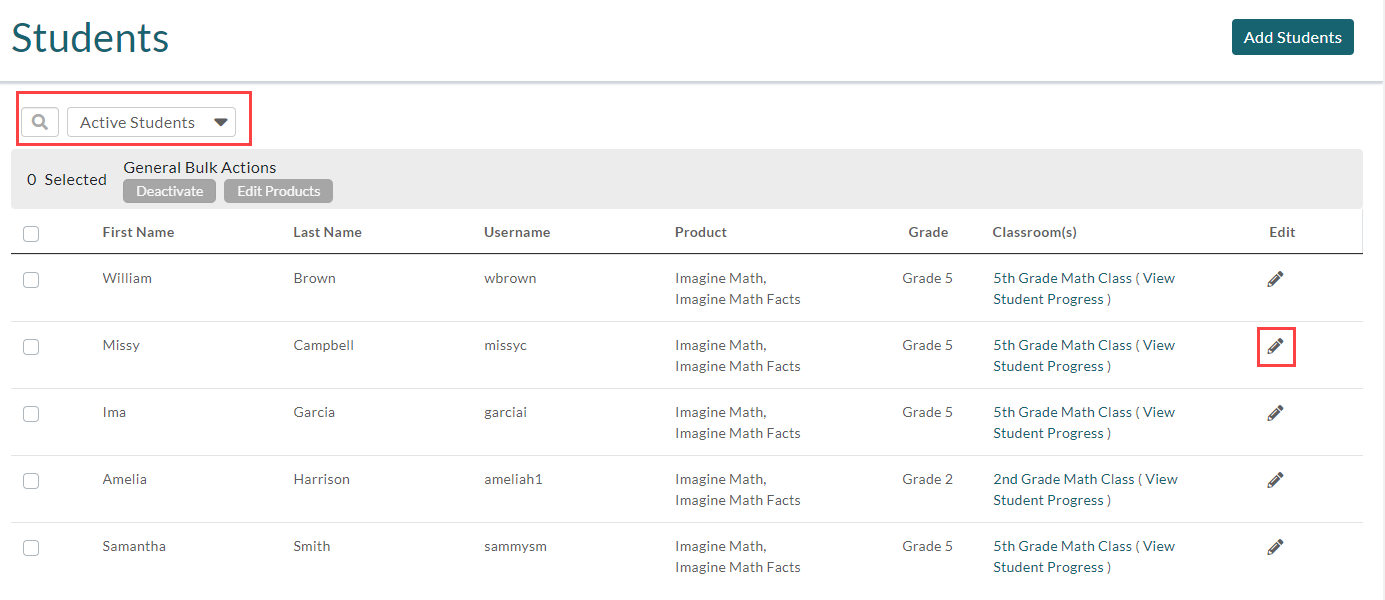1385x600 pixels.
Task: Tick the checkbox beside Samantha Smith
Action: point(31,548)
